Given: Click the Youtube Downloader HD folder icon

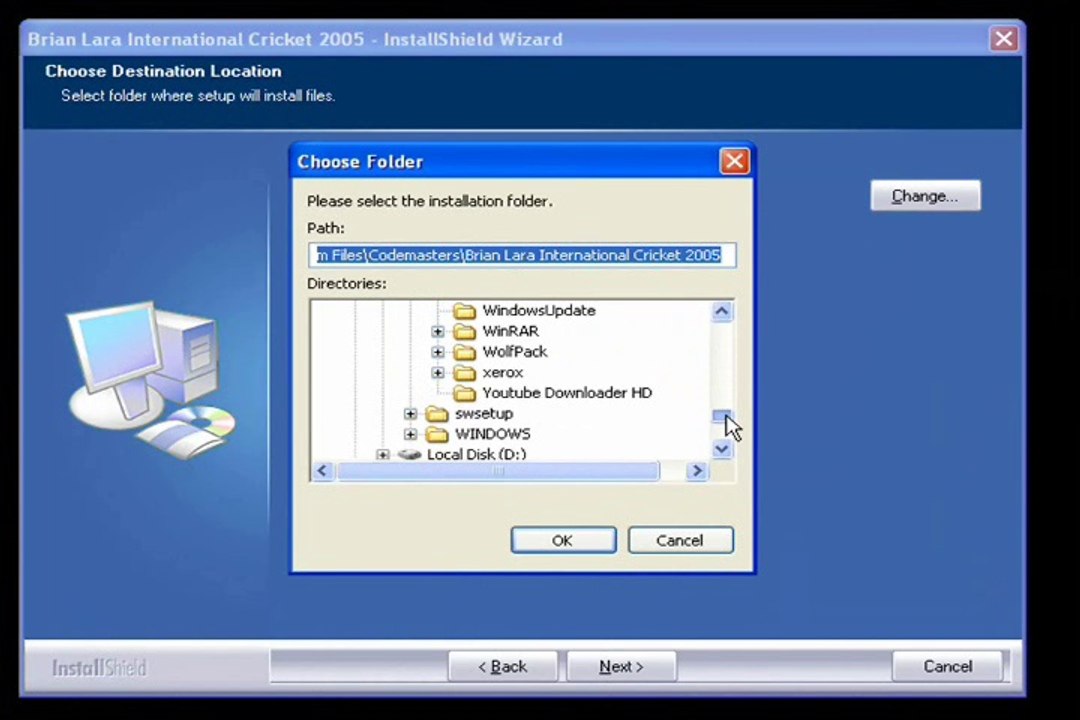Looking at the screenshot, I should point(464,393).
